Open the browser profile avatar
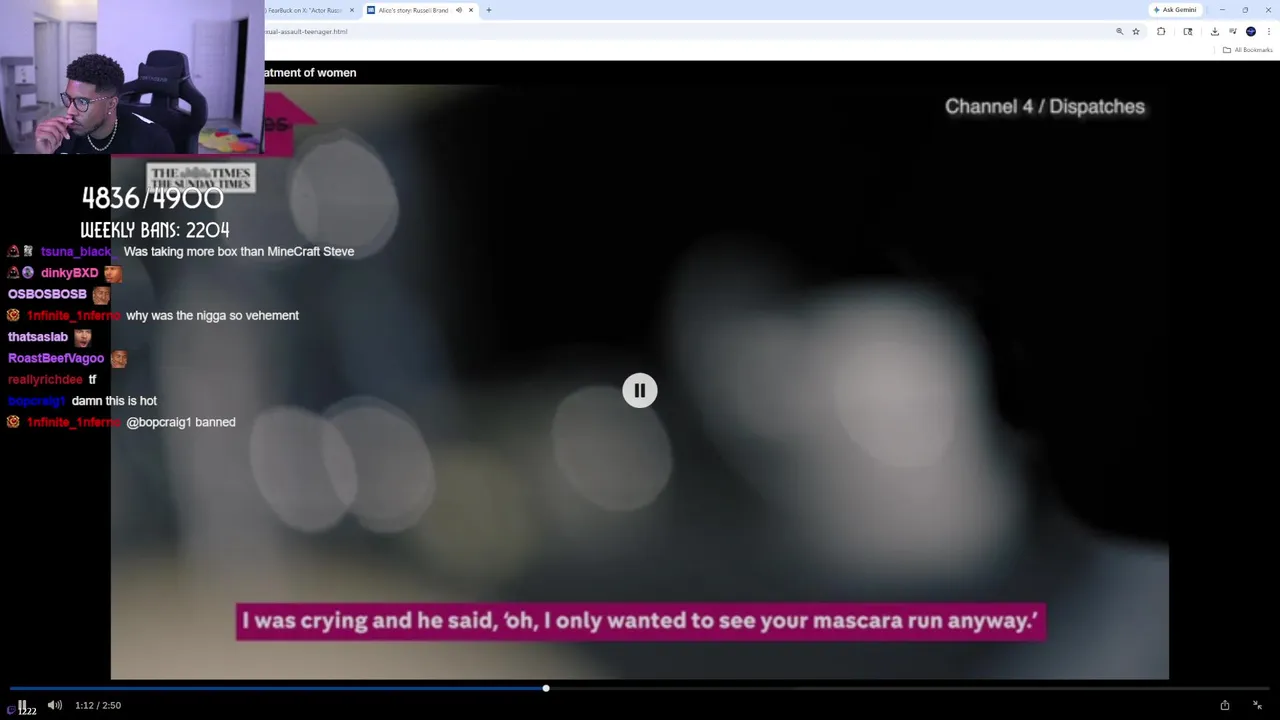The width and height of the screenshot is (1280, 720). [1251, 31]
